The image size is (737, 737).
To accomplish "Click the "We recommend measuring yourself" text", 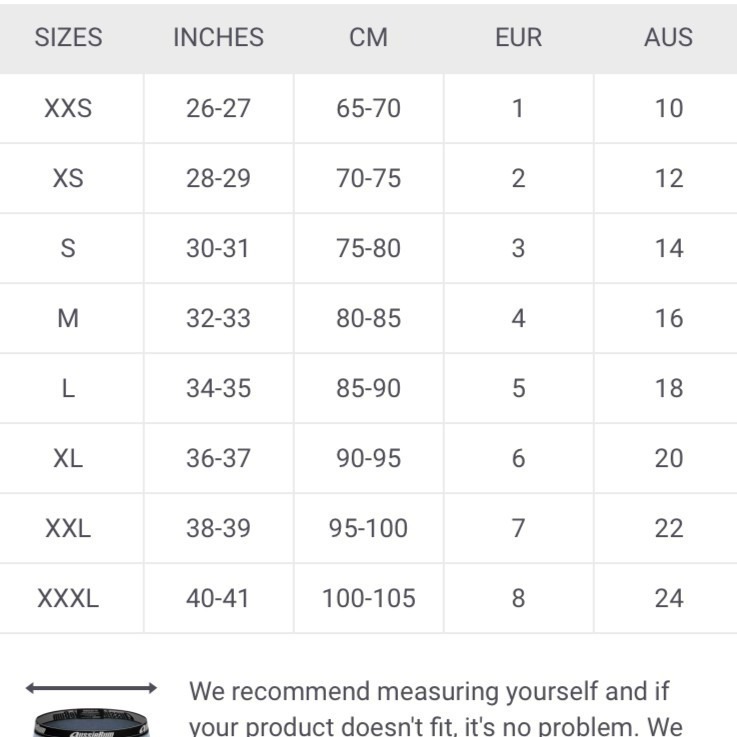I will pos(430,691).
